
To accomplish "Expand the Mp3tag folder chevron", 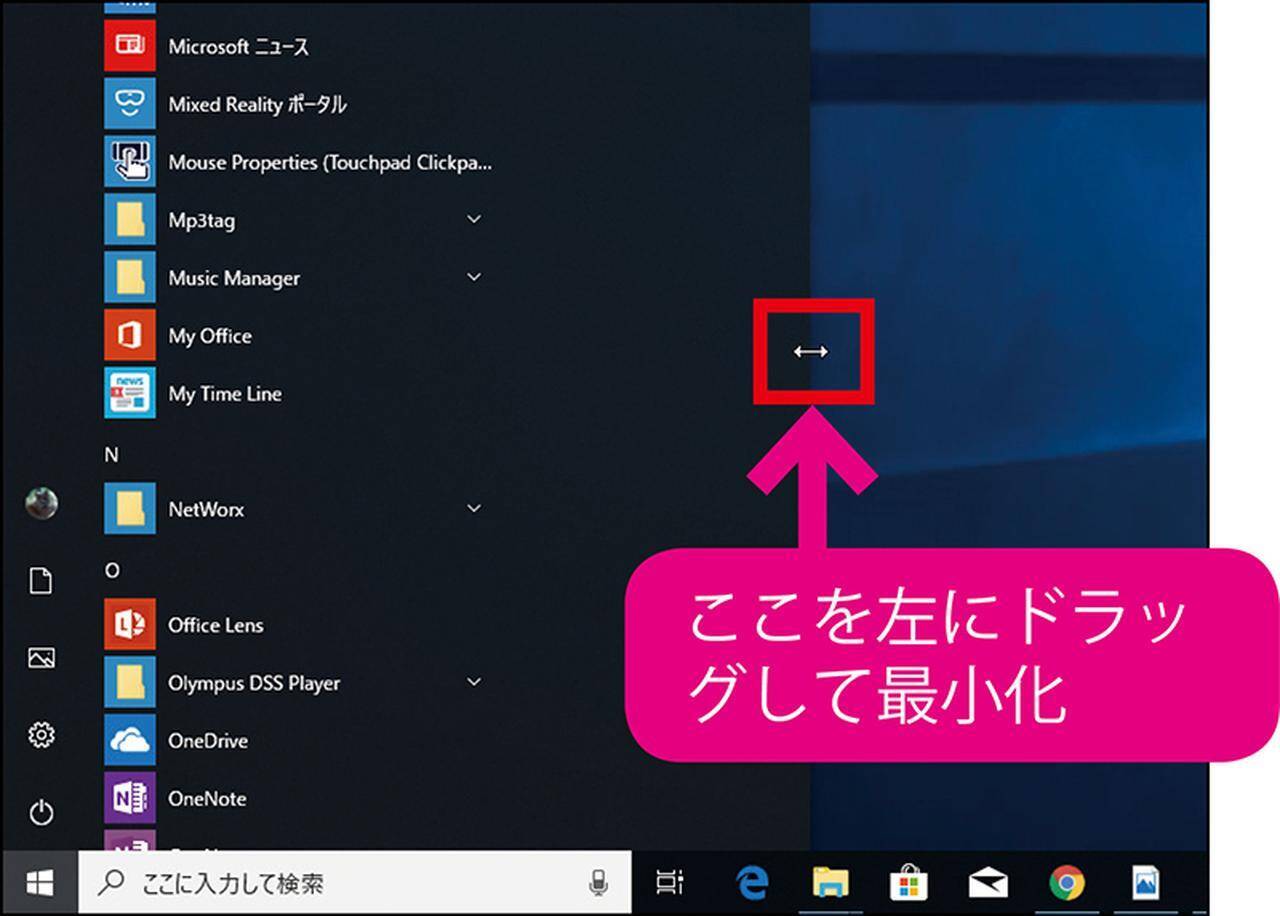I will (474, 219).
